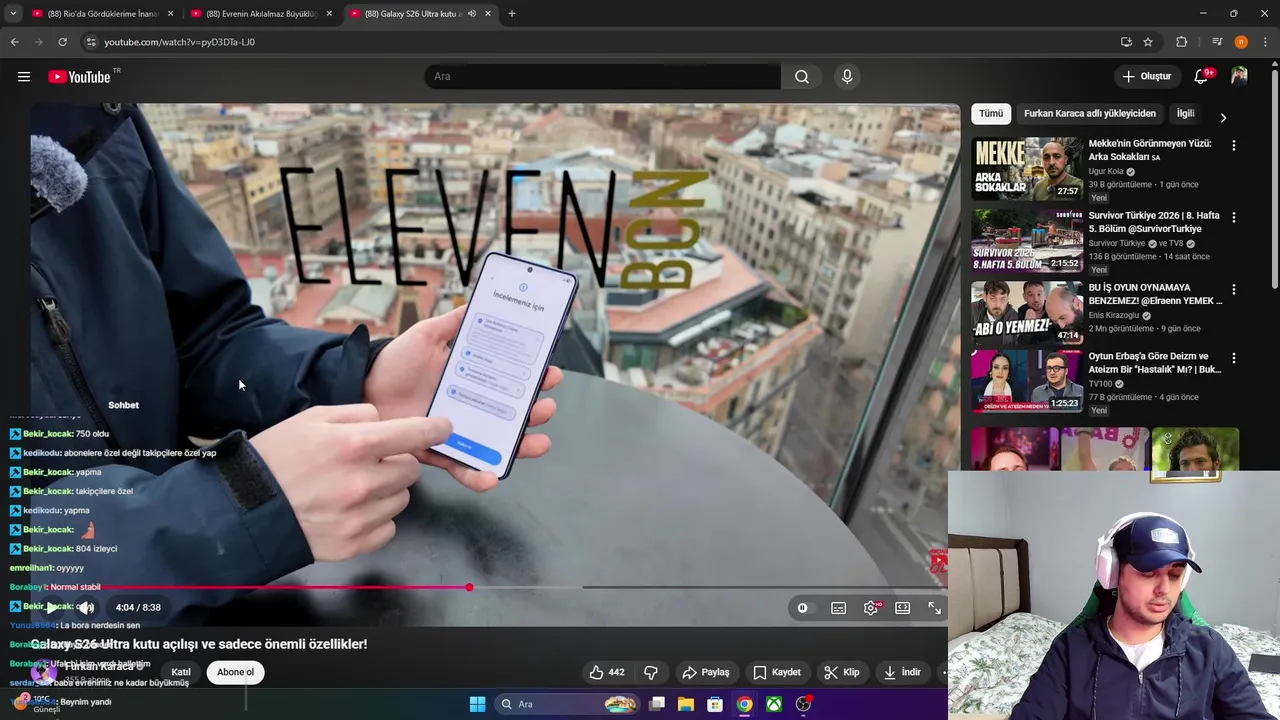The height and width of the screenshot is (720, 1280).
Task: Open the Survivor Türkiye 2026 video thumbnail
Action: 1027,241
